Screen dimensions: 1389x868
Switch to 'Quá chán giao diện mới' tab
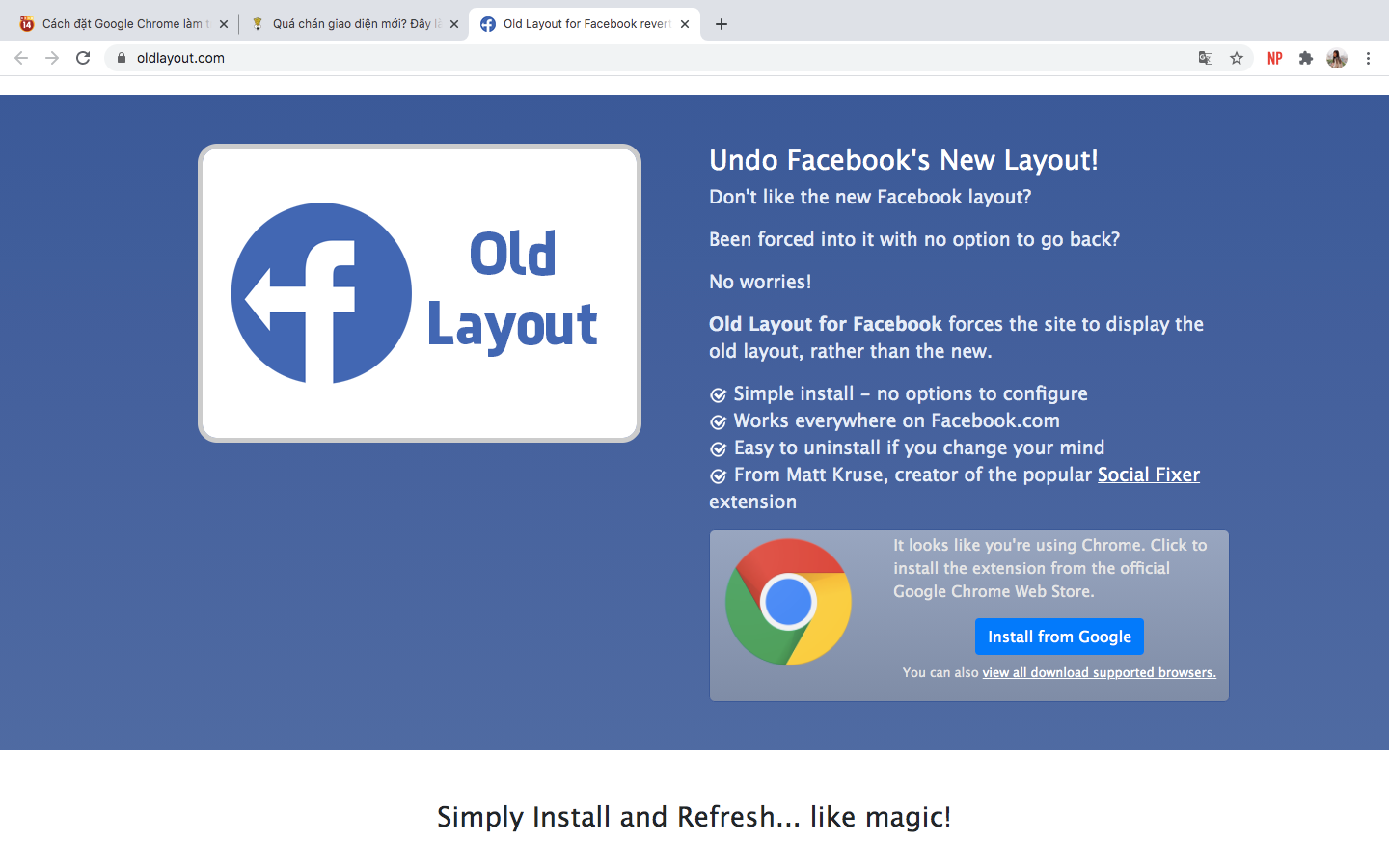352,24
